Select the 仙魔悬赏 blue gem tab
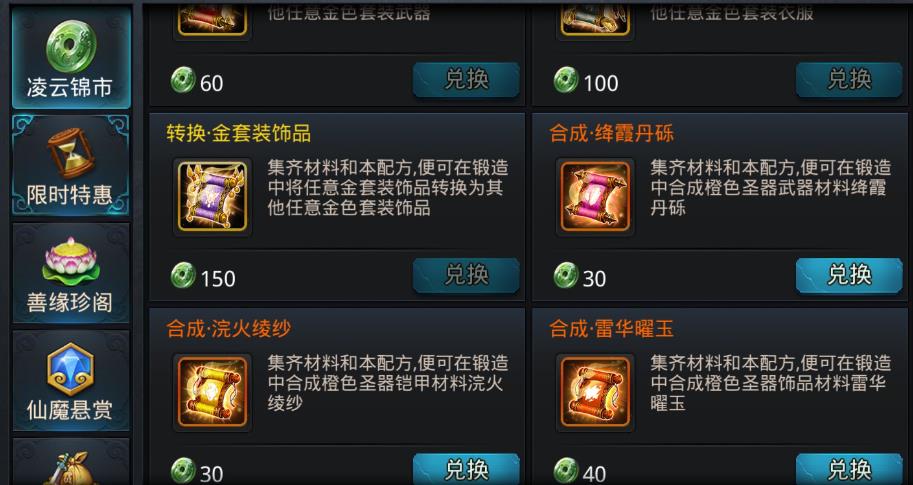Screen dimensions: 913x485 click(71, 381)
